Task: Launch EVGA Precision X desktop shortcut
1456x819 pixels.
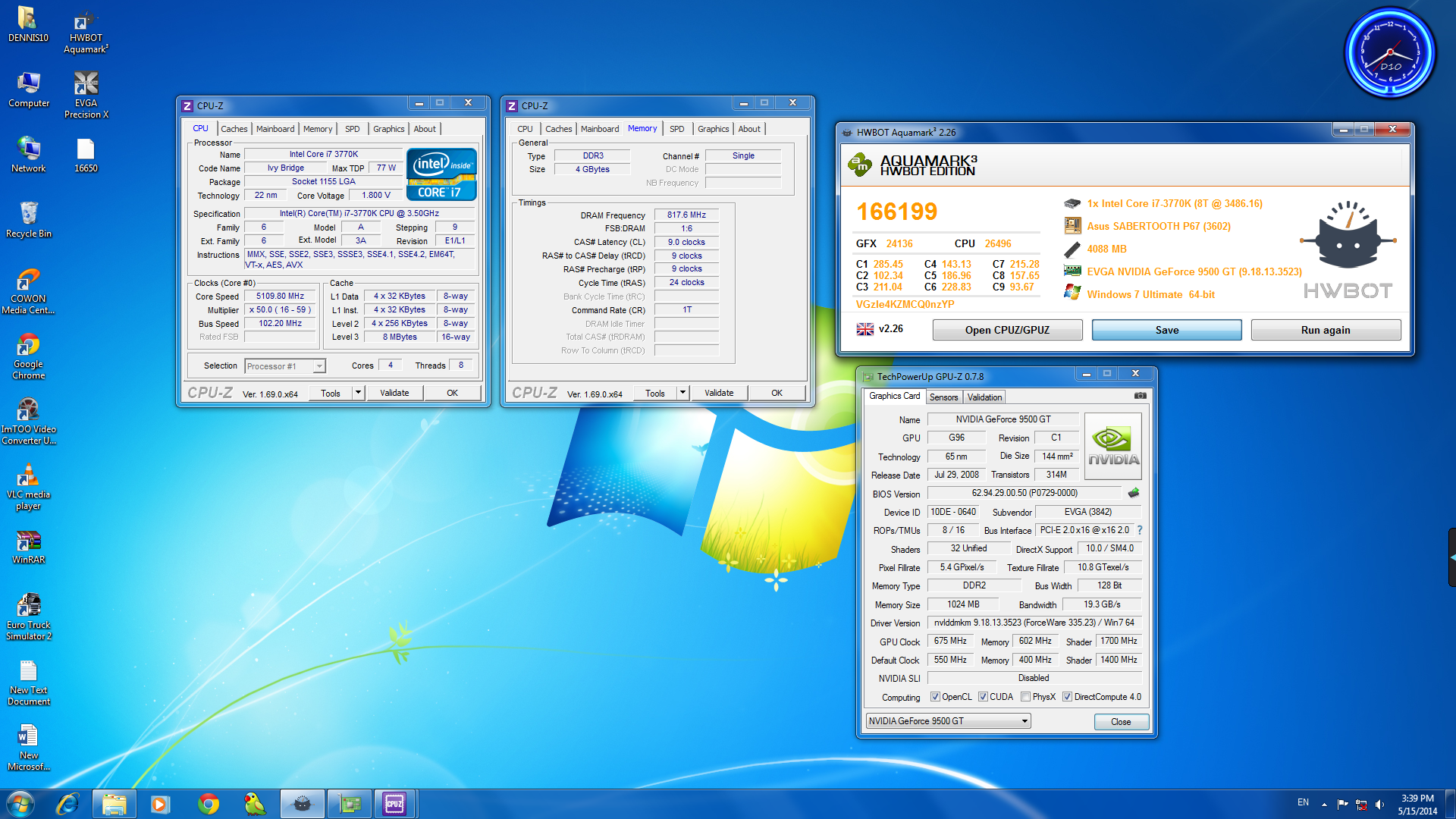Action: pos(86,95)
